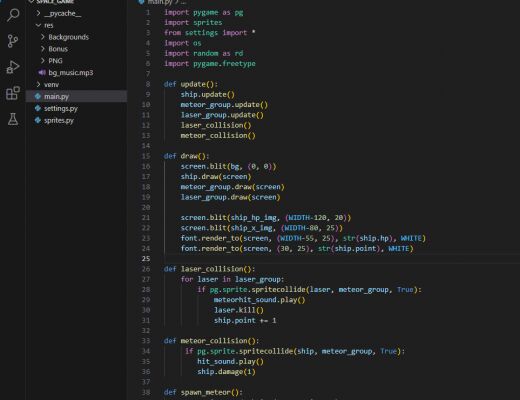Click the ship_hp_img blit line

point(266,218)
